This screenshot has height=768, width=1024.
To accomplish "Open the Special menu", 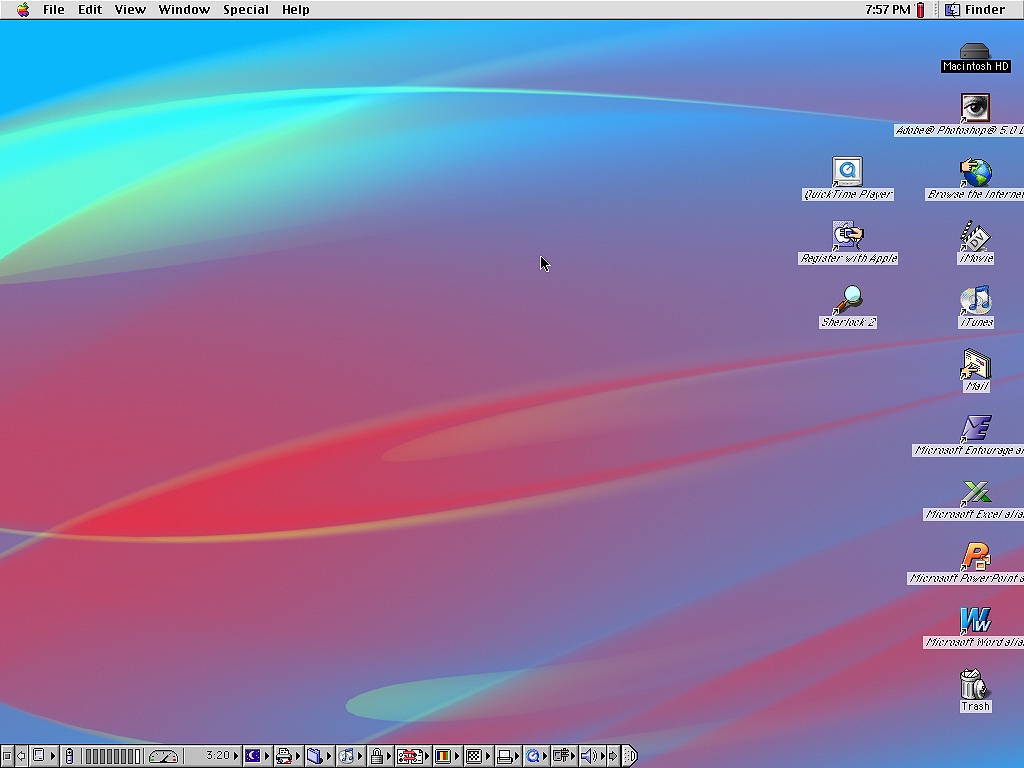I will 246,10.
